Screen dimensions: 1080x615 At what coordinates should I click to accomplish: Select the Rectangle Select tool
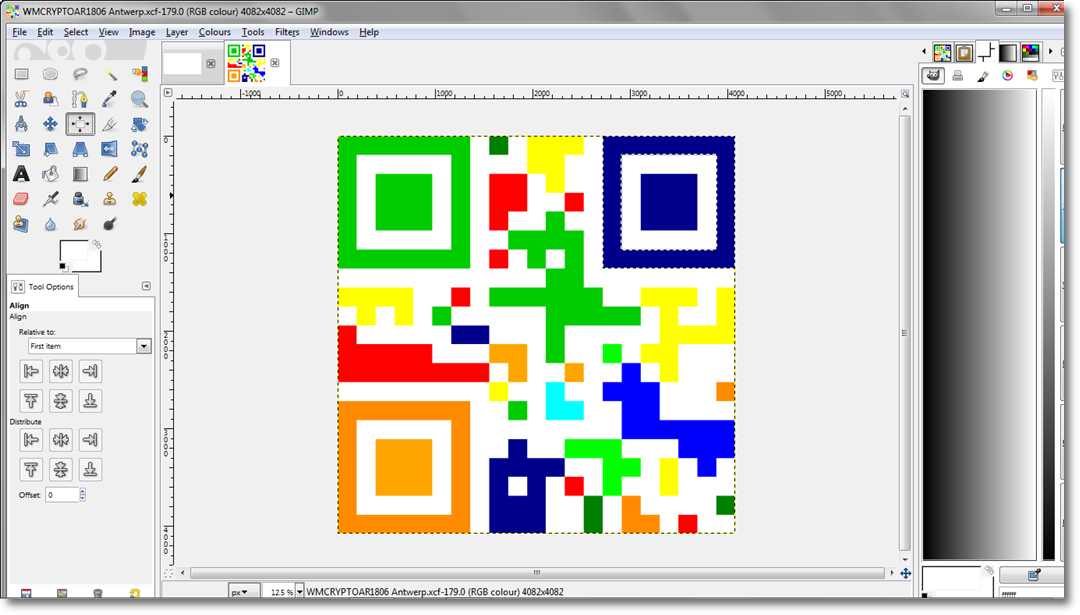coord(21,74)
